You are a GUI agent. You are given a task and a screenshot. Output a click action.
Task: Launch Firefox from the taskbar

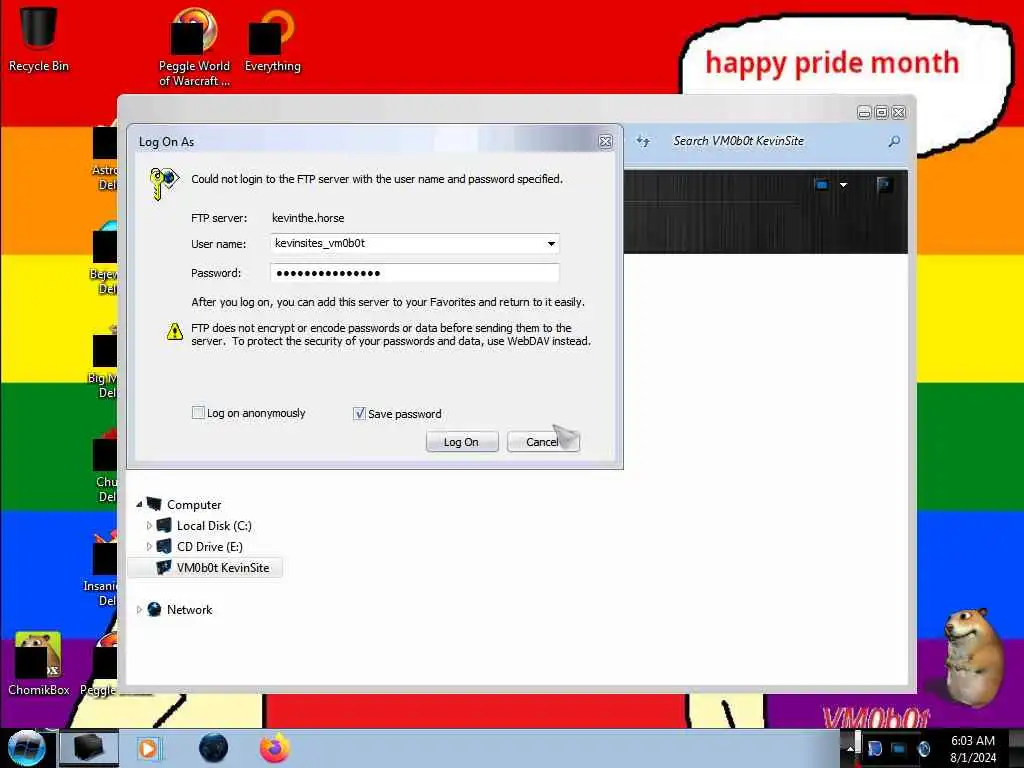pos(274,748)
